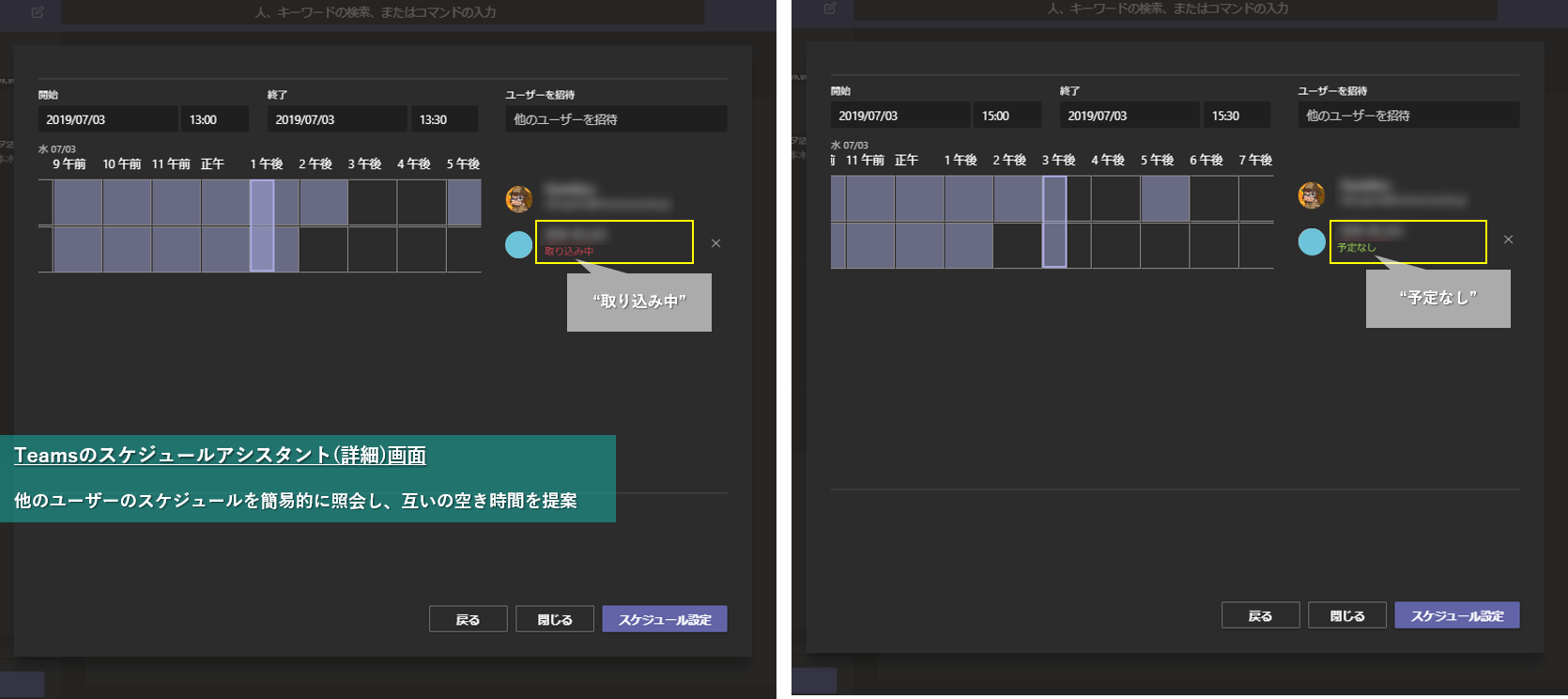Click スケジュール設定 button in left dialog

665,619
